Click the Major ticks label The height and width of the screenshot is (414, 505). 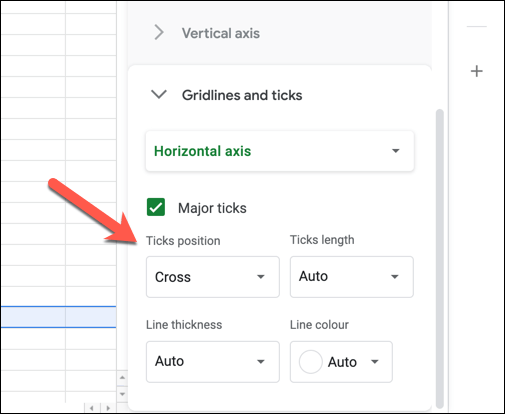tap(212, 208)
